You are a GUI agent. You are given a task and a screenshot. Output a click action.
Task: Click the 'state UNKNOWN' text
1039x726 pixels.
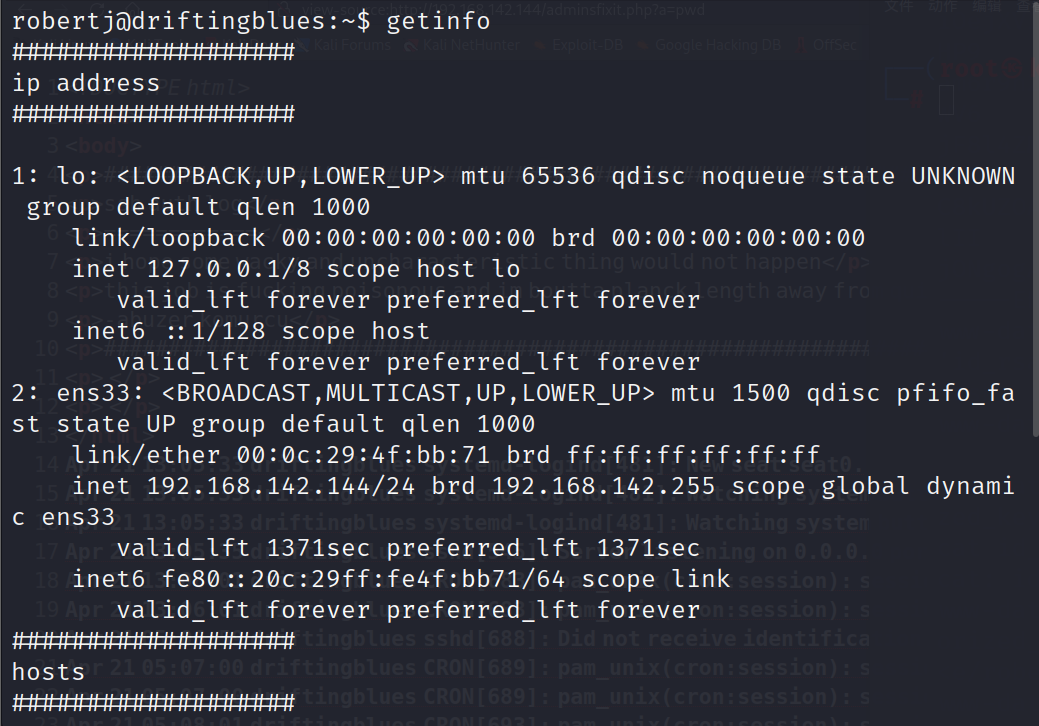(x=918, y=176)
